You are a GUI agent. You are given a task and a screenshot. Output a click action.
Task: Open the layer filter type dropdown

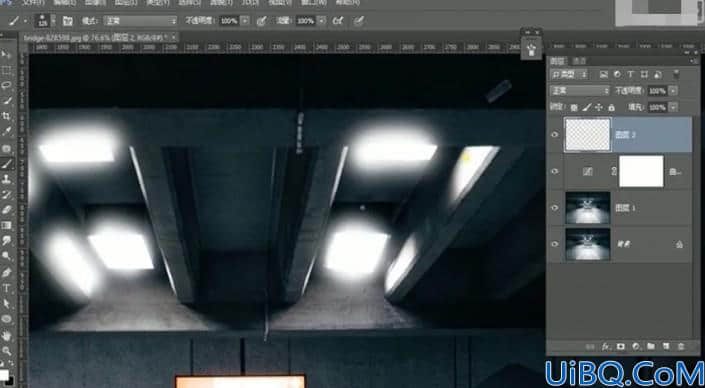coord(569,74)
